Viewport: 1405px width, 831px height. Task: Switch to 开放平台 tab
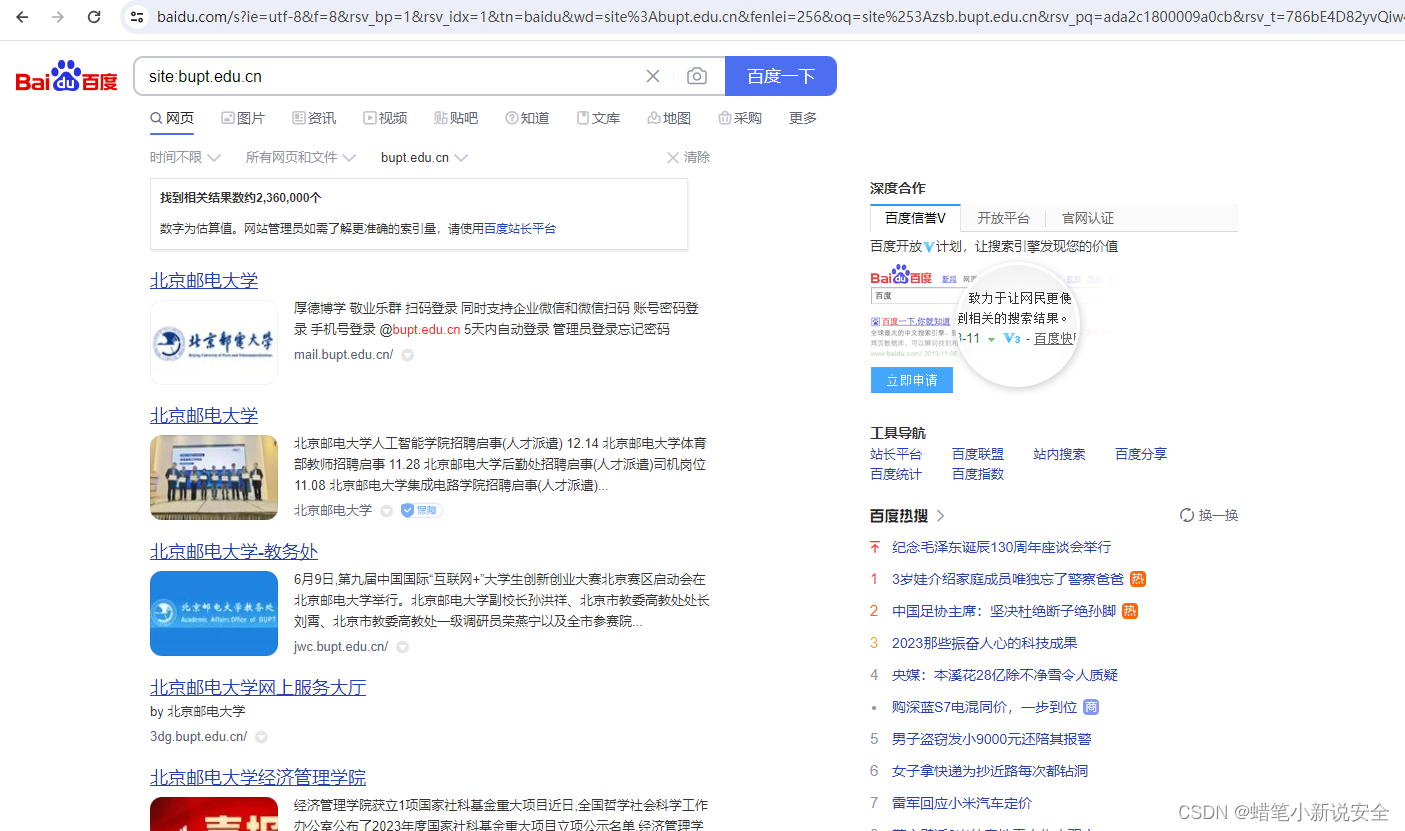tap(1003, 218)
